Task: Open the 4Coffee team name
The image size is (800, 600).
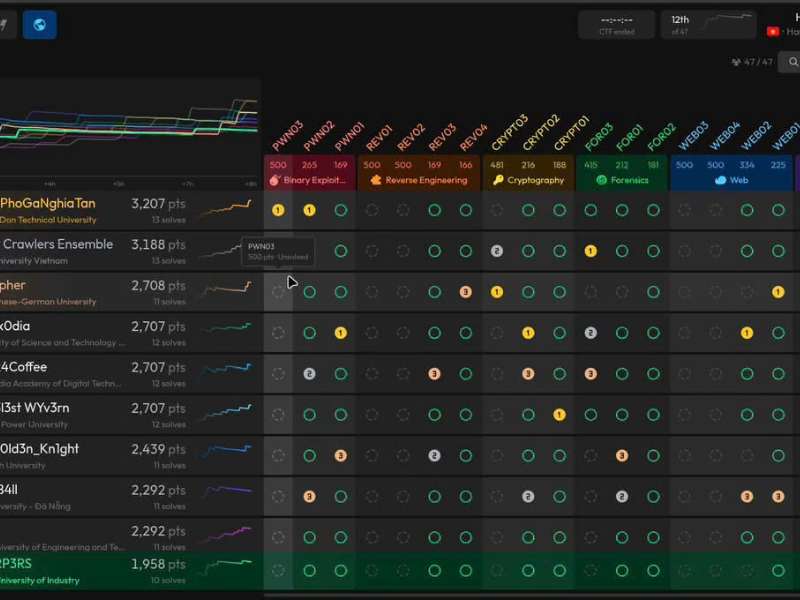Action: (x=23, y=367)
